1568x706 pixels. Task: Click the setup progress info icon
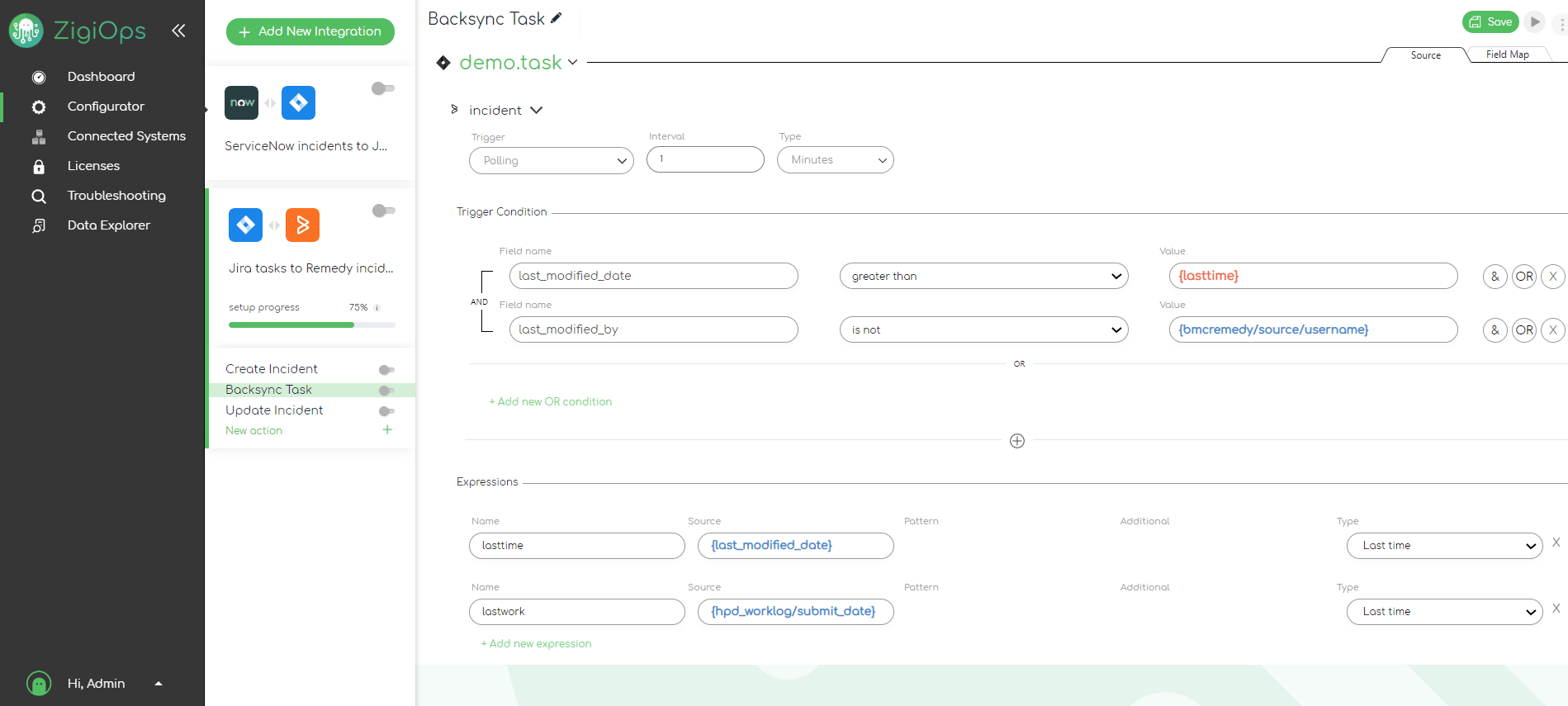pyautogui.click(x=377, y=308)
